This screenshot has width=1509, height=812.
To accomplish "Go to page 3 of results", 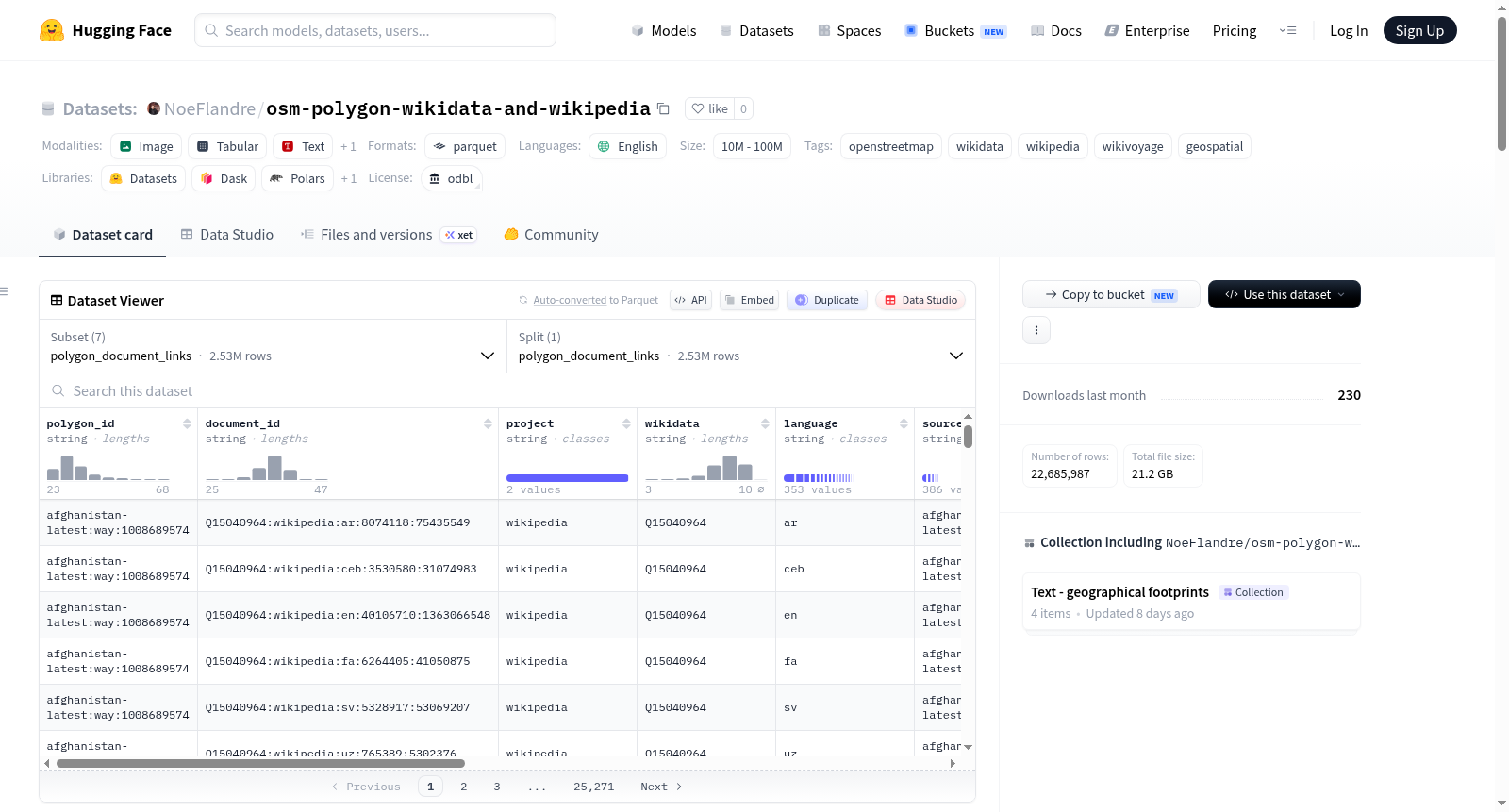I will coord(497,787).
